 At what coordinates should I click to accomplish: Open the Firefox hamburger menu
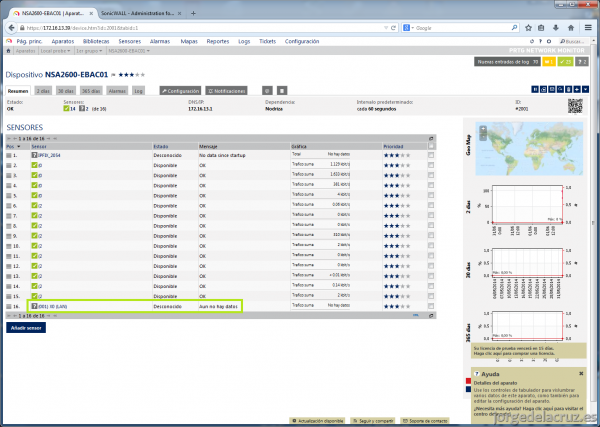(x=588, y=28)
